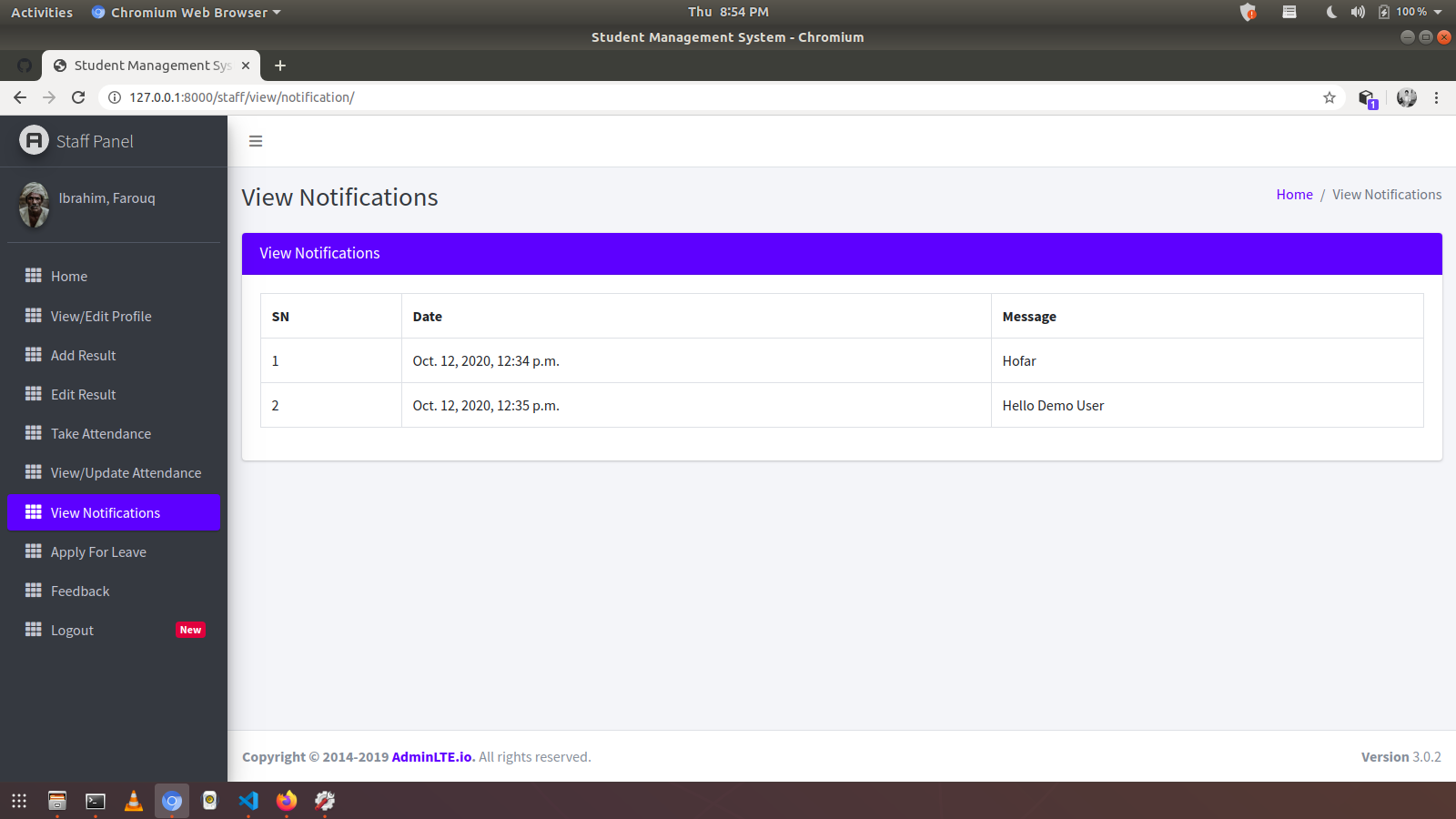Open View/Update Attendance menu item

pos(114,472)
